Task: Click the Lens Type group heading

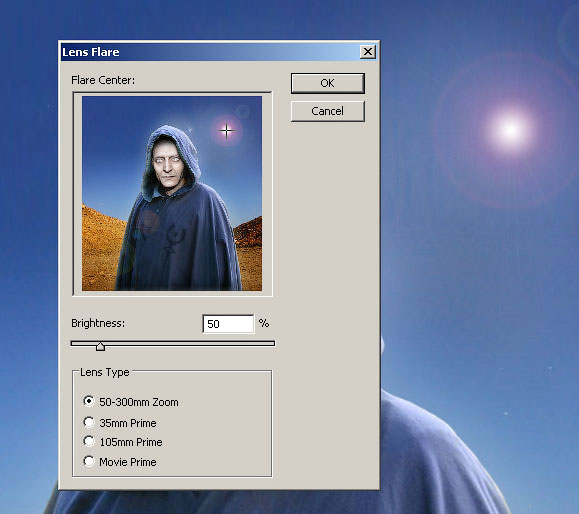Action: (105, 372)
